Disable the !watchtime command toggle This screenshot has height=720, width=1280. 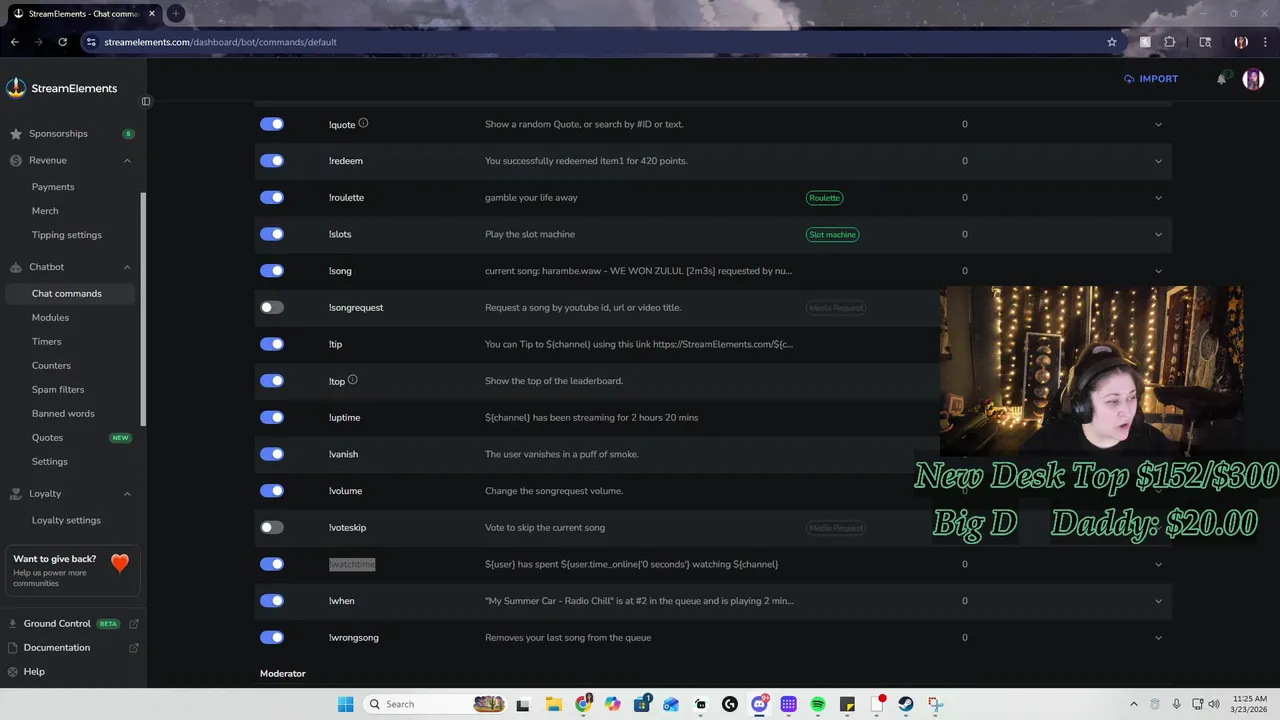click(272, 564)
